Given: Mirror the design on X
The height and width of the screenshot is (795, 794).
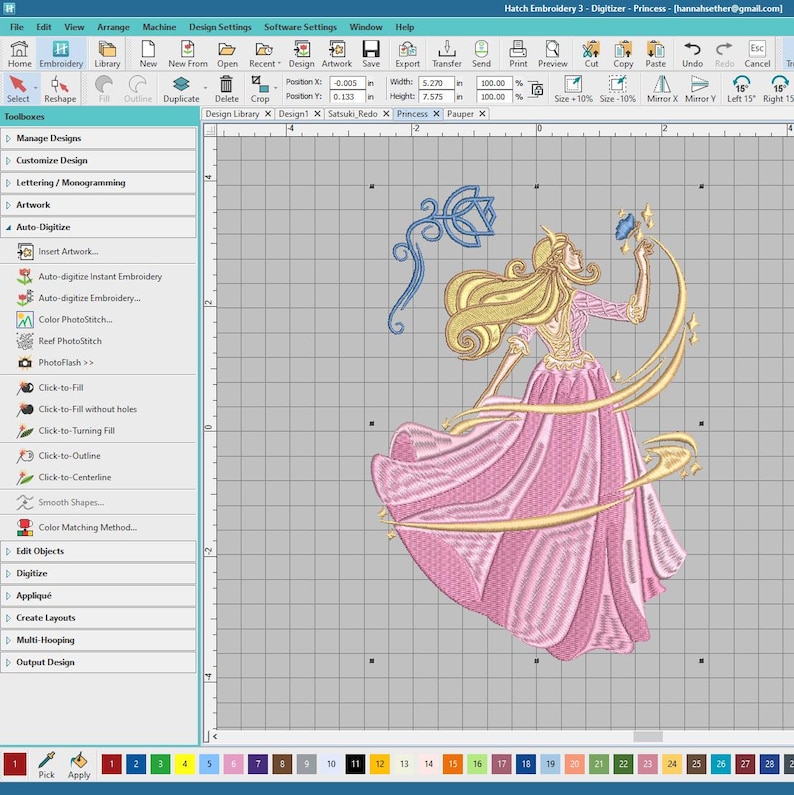Looking at the screenshot, I should [x=662, y=89].
